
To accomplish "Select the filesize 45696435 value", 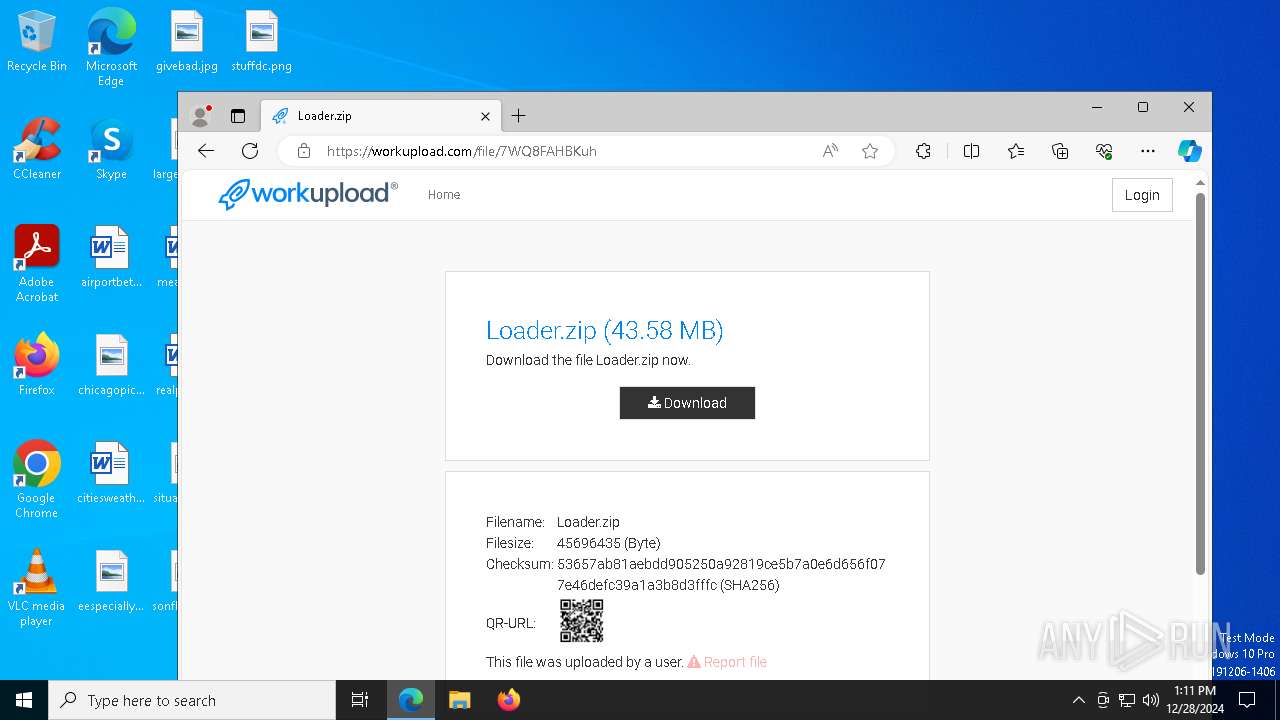I will (608, 543).
